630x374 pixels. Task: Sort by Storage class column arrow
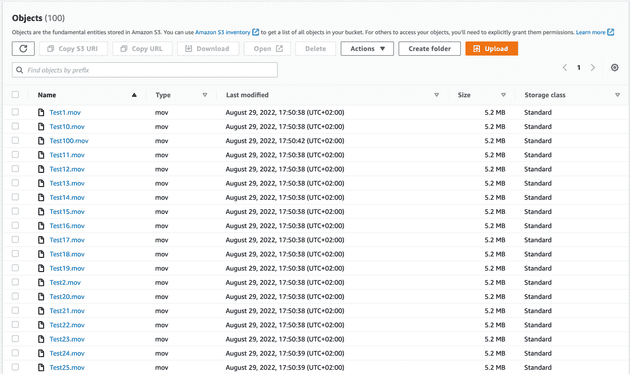[617, 95]
